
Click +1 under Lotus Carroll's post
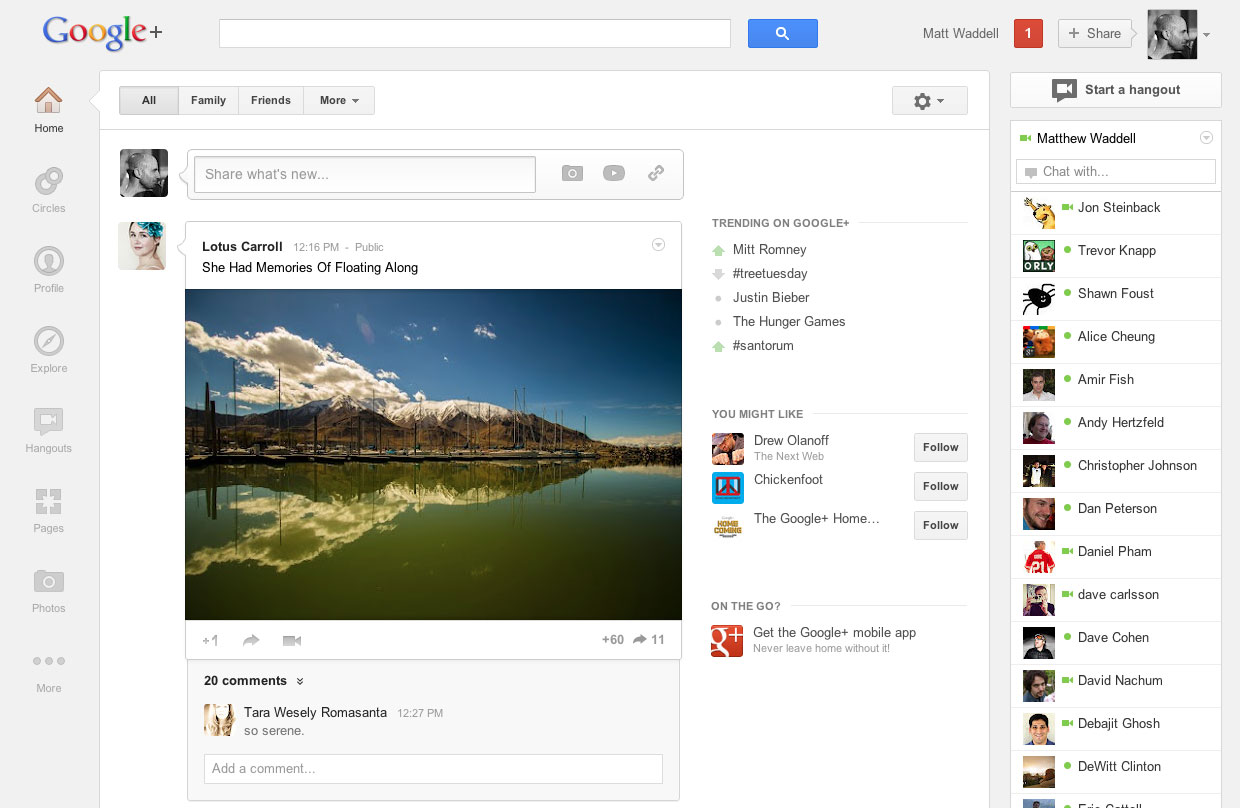(210, 640)
